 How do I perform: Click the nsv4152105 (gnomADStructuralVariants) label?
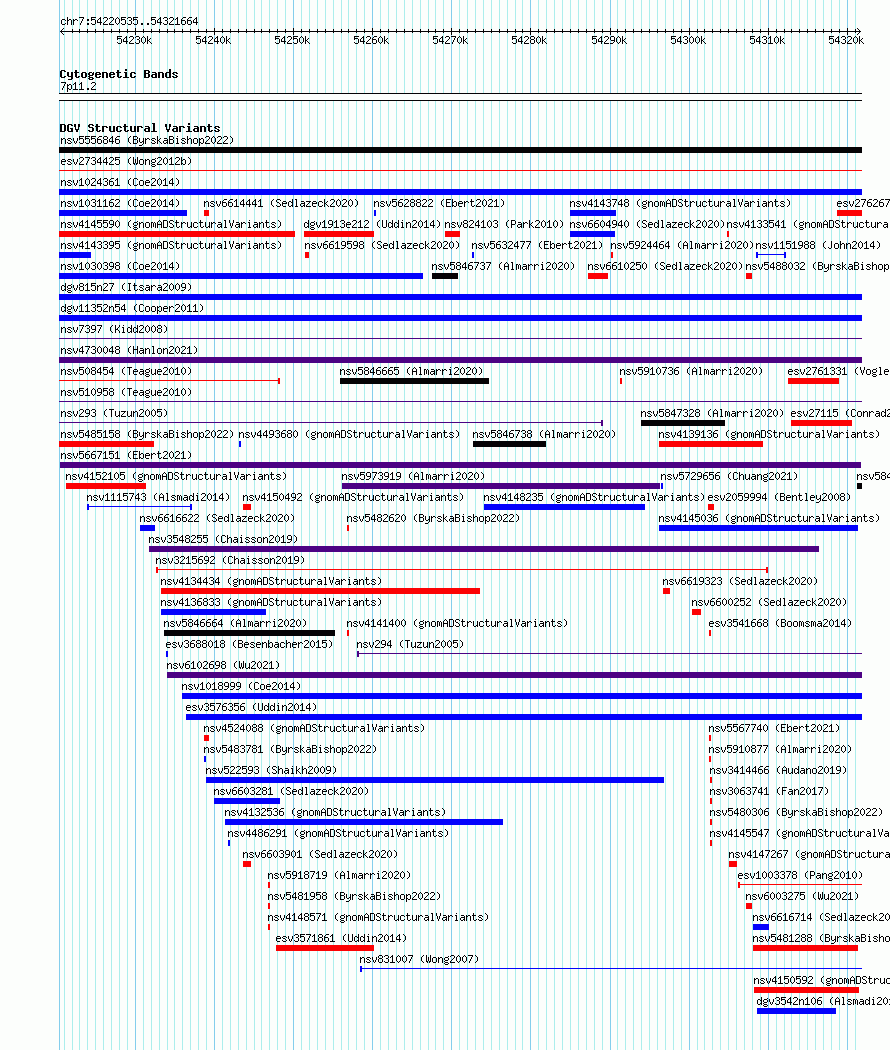click(x=176, y=477)
